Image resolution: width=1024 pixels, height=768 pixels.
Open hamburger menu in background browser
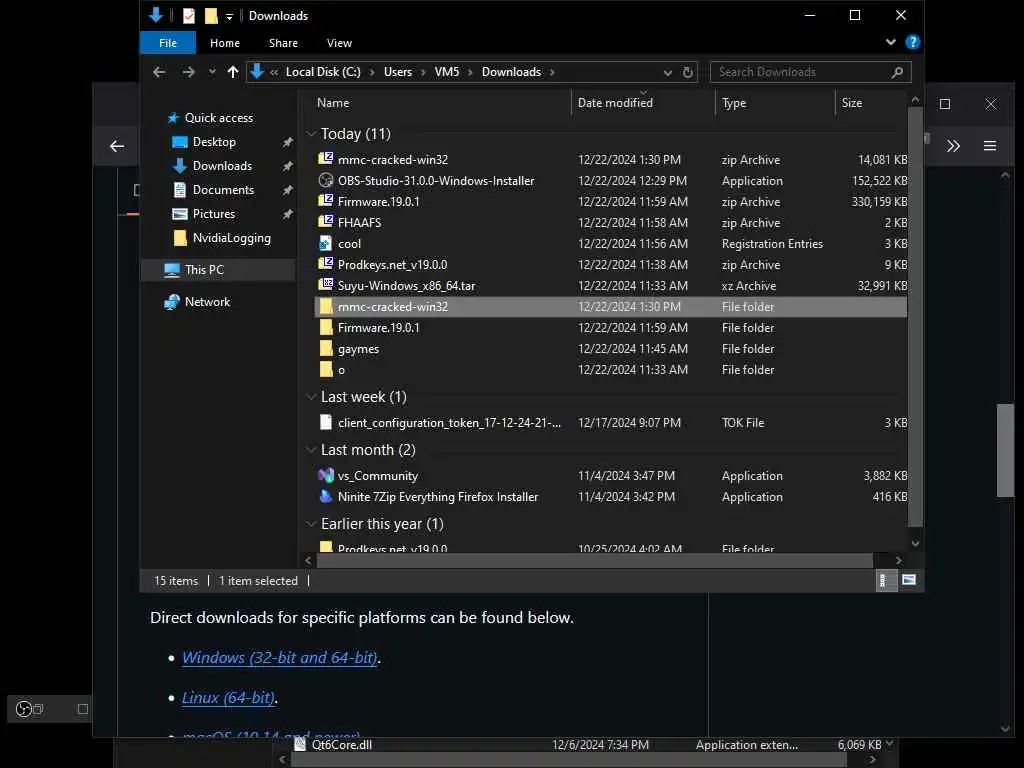pyautogui.click(x=990, y=146)
